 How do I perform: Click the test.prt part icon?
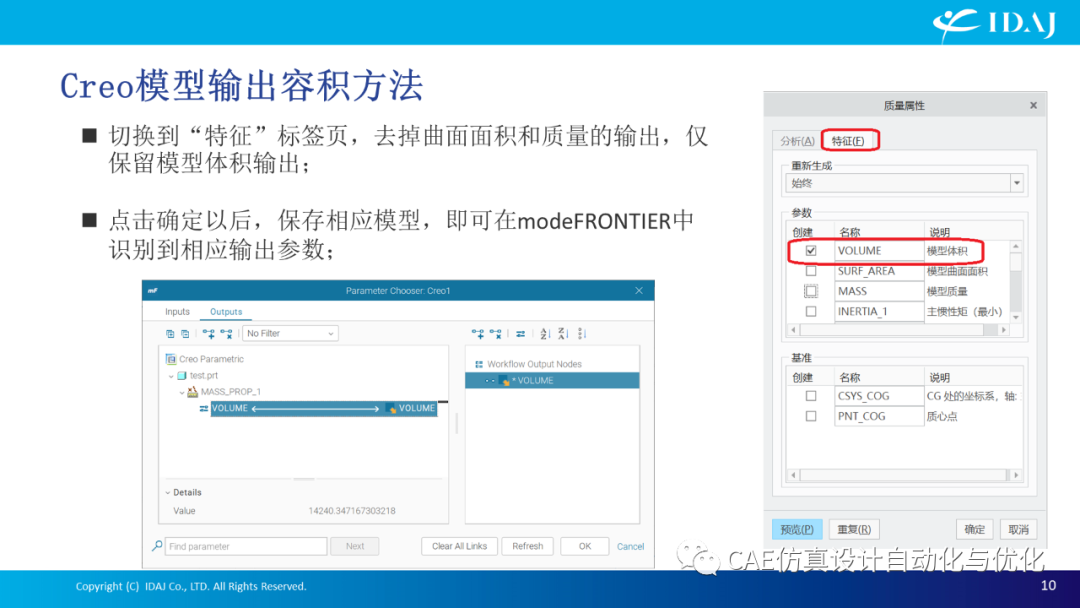(182, 375)
